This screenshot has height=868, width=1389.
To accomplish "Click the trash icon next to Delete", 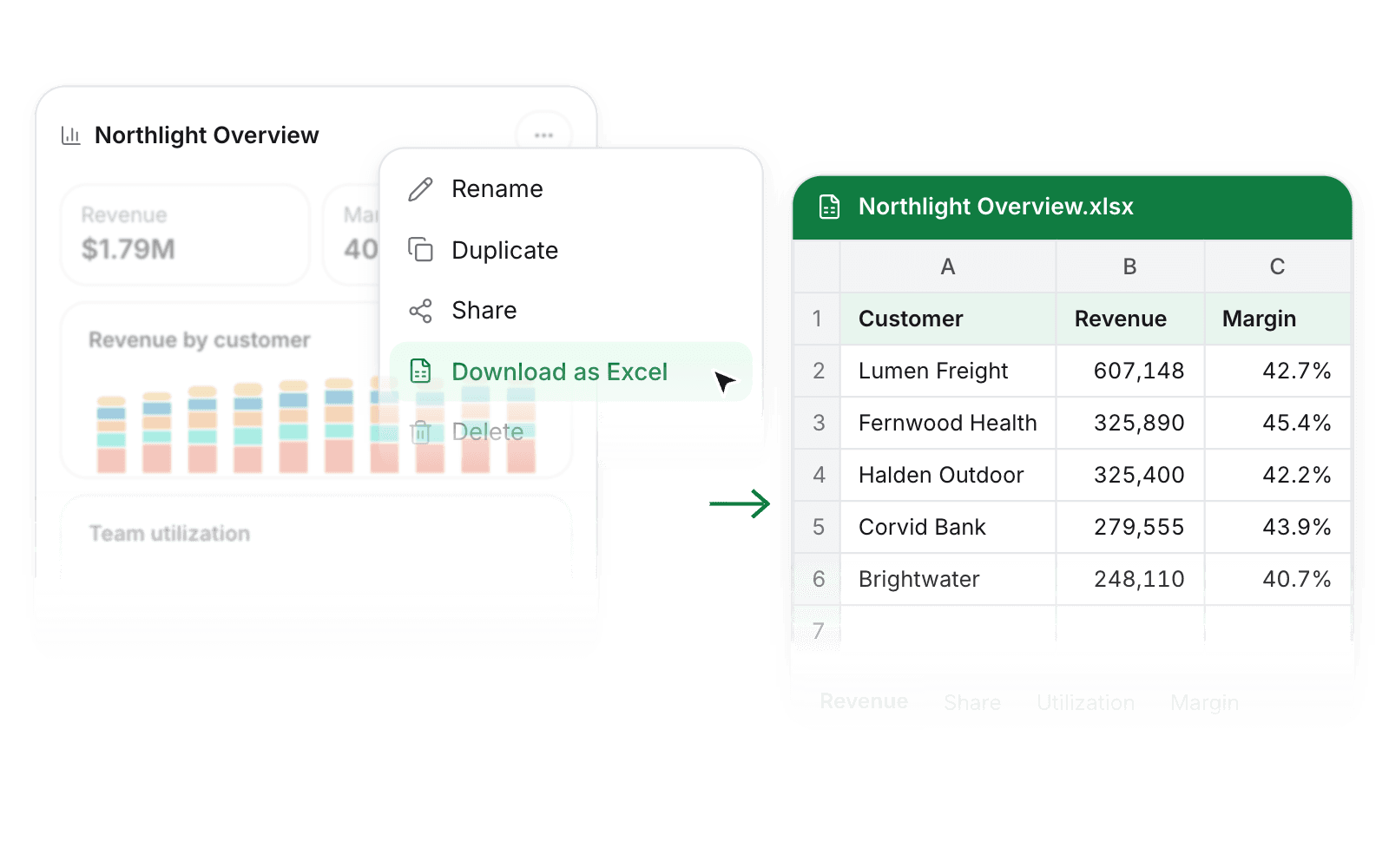I will click(421, 431).
